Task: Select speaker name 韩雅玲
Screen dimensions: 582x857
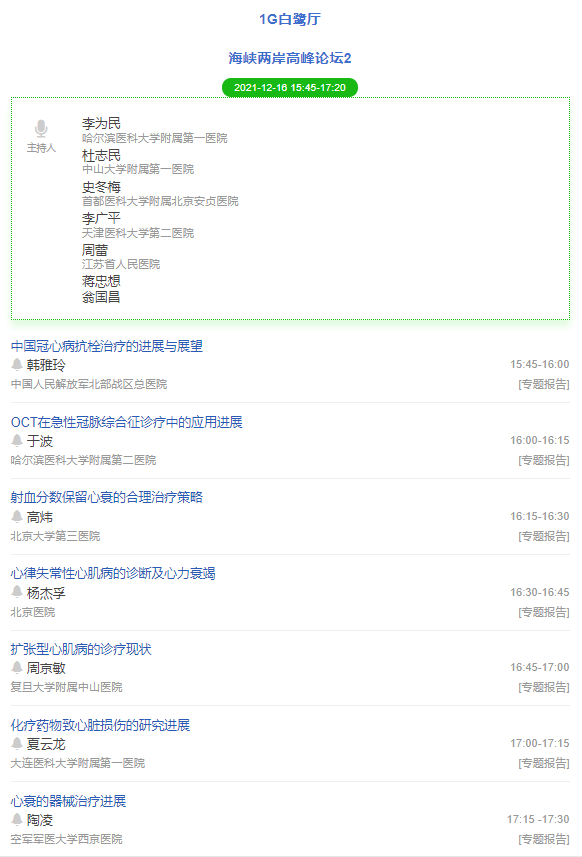Action: point(46,365)
